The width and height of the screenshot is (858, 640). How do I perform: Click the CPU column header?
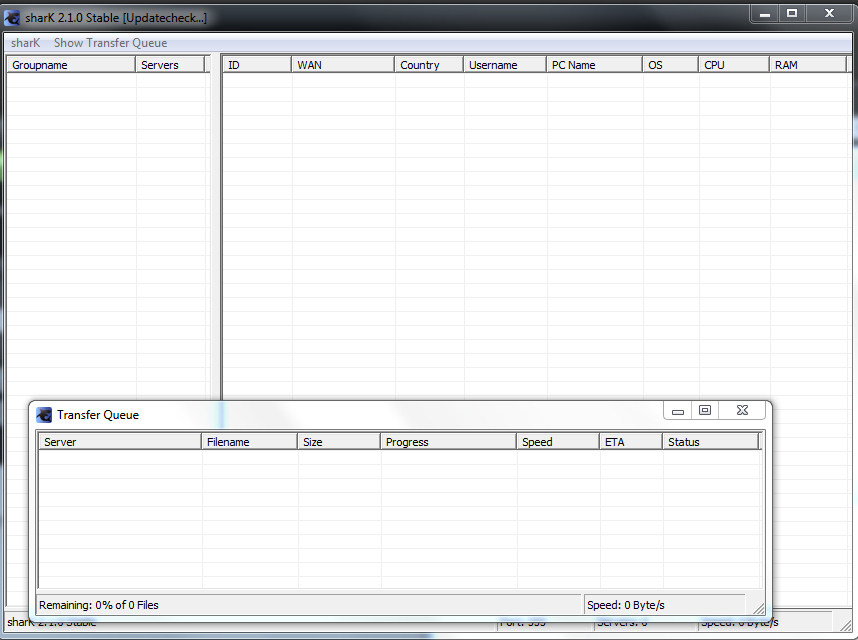click(734, 65)
